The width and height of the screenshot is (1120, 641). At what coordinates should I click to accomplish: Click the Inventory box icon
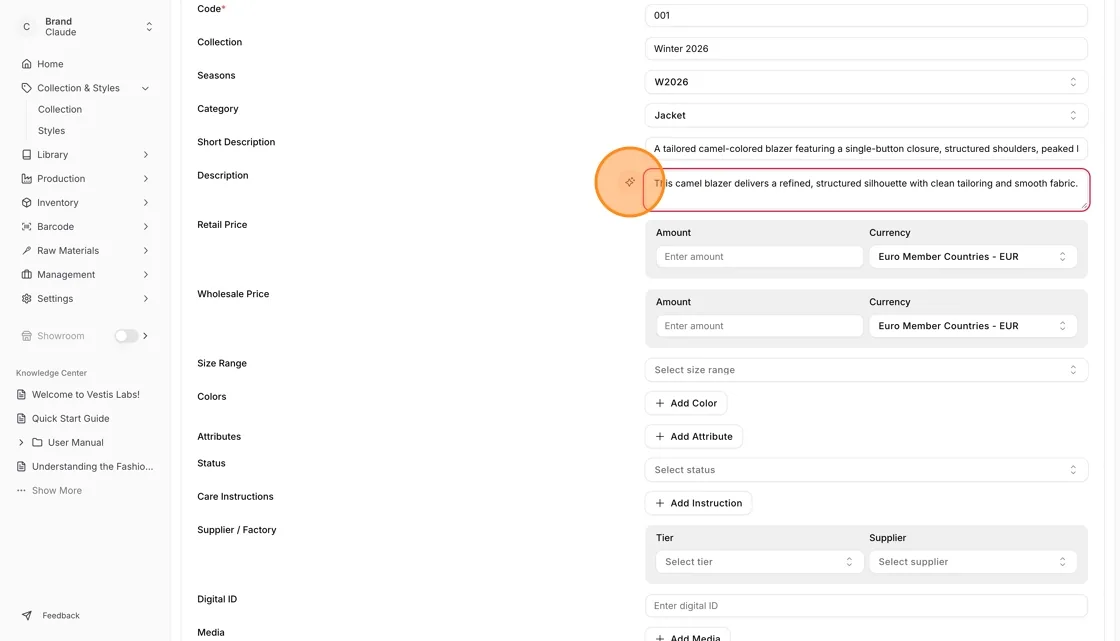[x=26, y=202]
